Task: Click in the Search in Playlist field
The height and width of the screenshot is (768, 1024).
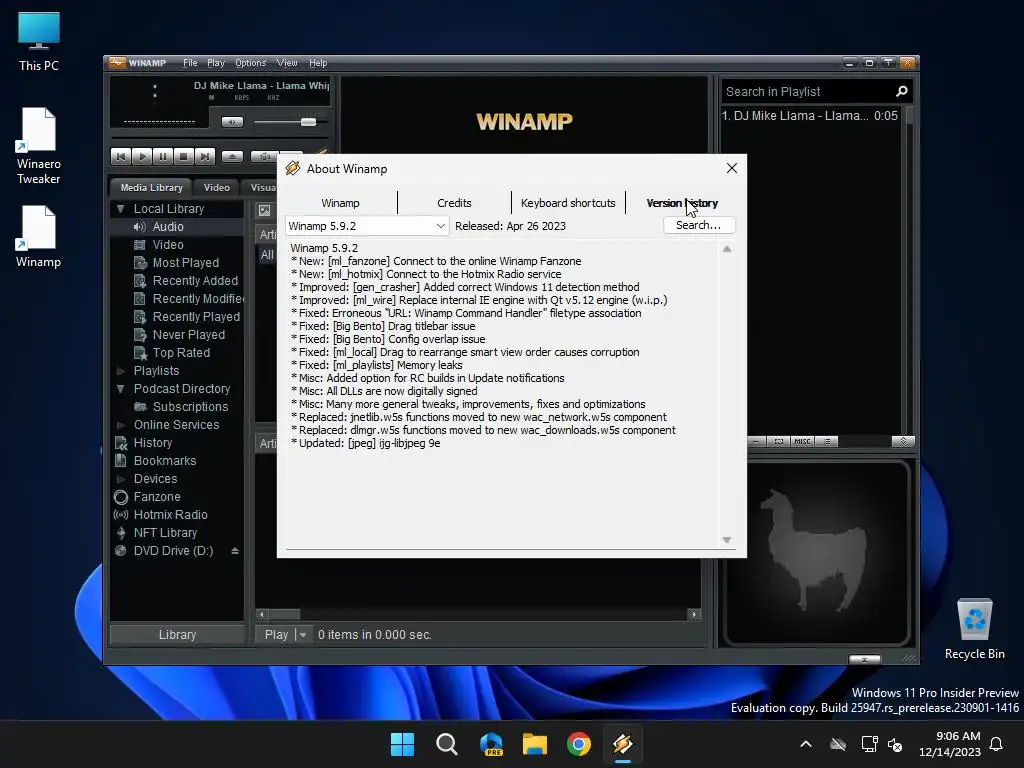Action: pyautogui.click(x=807, y=91)
